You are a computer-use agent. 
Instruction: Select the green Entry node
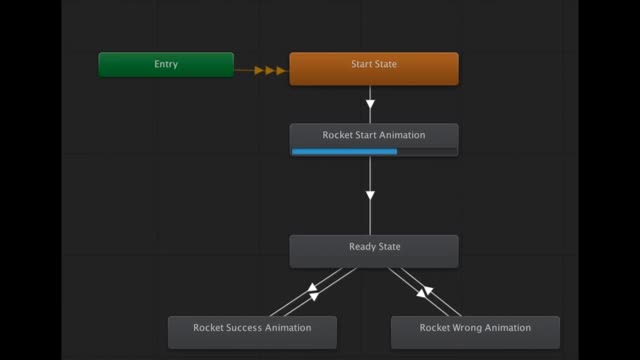166,64
